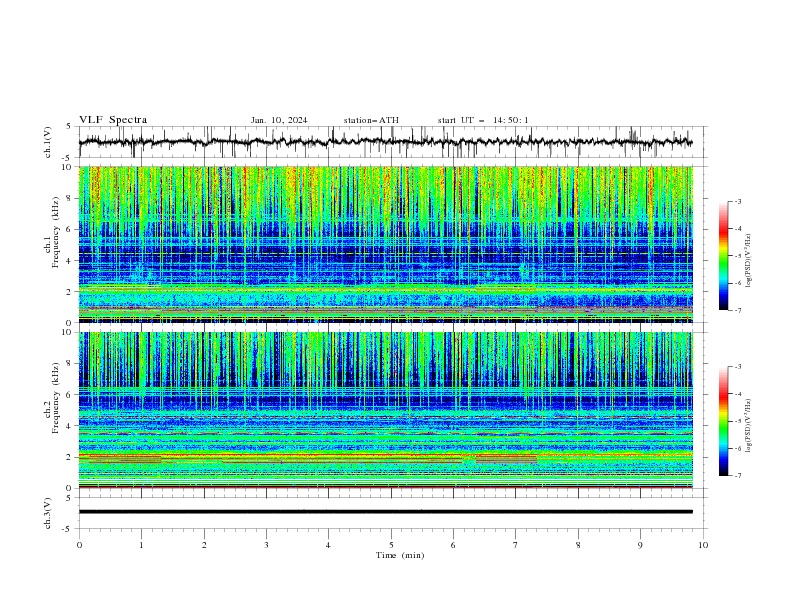Click tick label "8" on the Time axis
The height and width of the screenshot is (612, 792).
pos(578,545)
